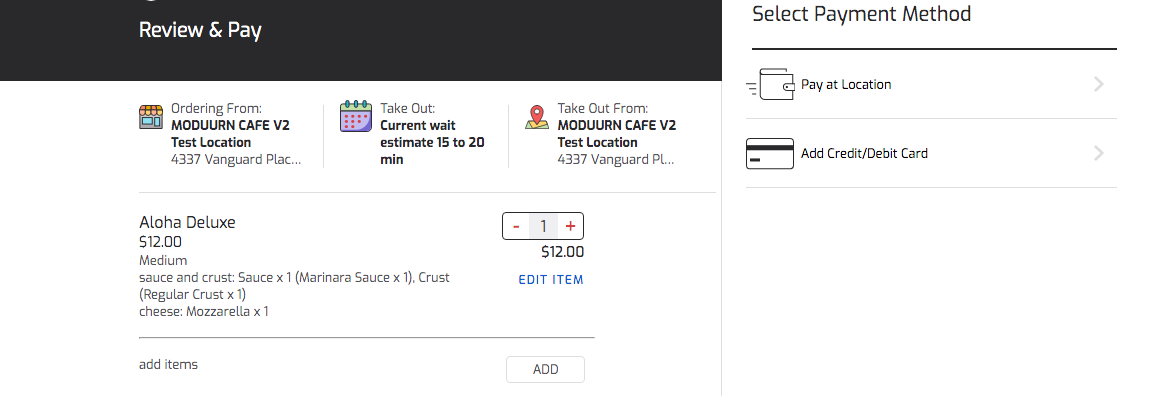Screen dimensions: 1169x396
Task: Click the quantity field showing 1
Action: tap(543, 227)
